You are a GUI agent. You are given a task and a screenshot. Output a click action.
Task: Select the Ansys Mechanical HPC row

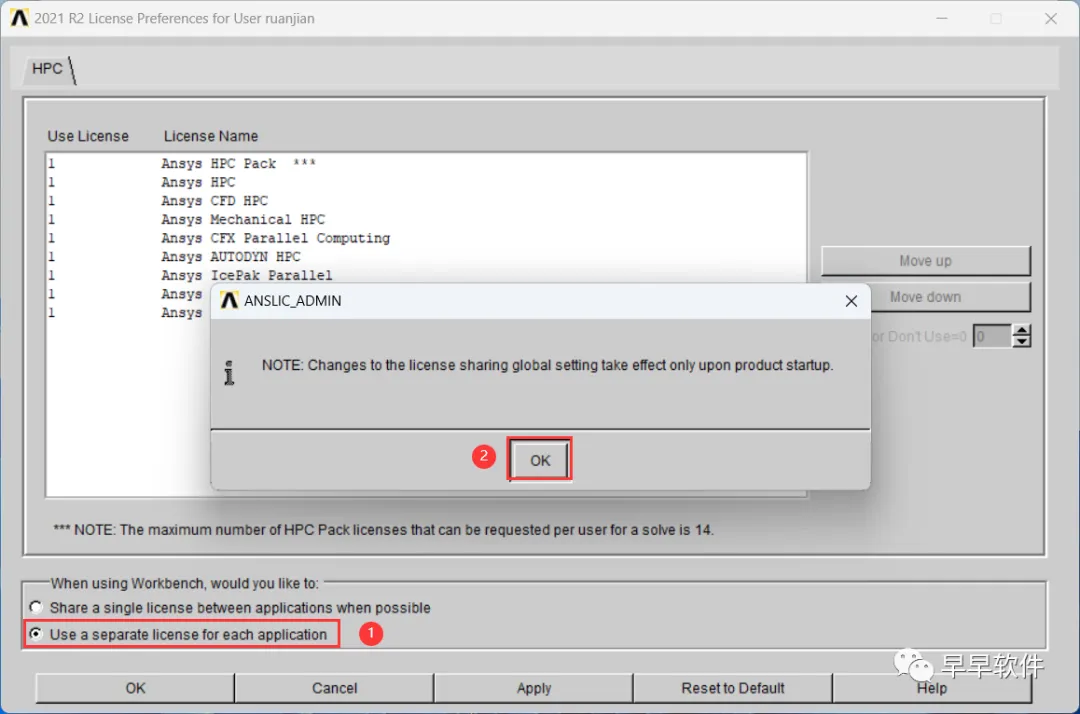(x=426, y=219)
